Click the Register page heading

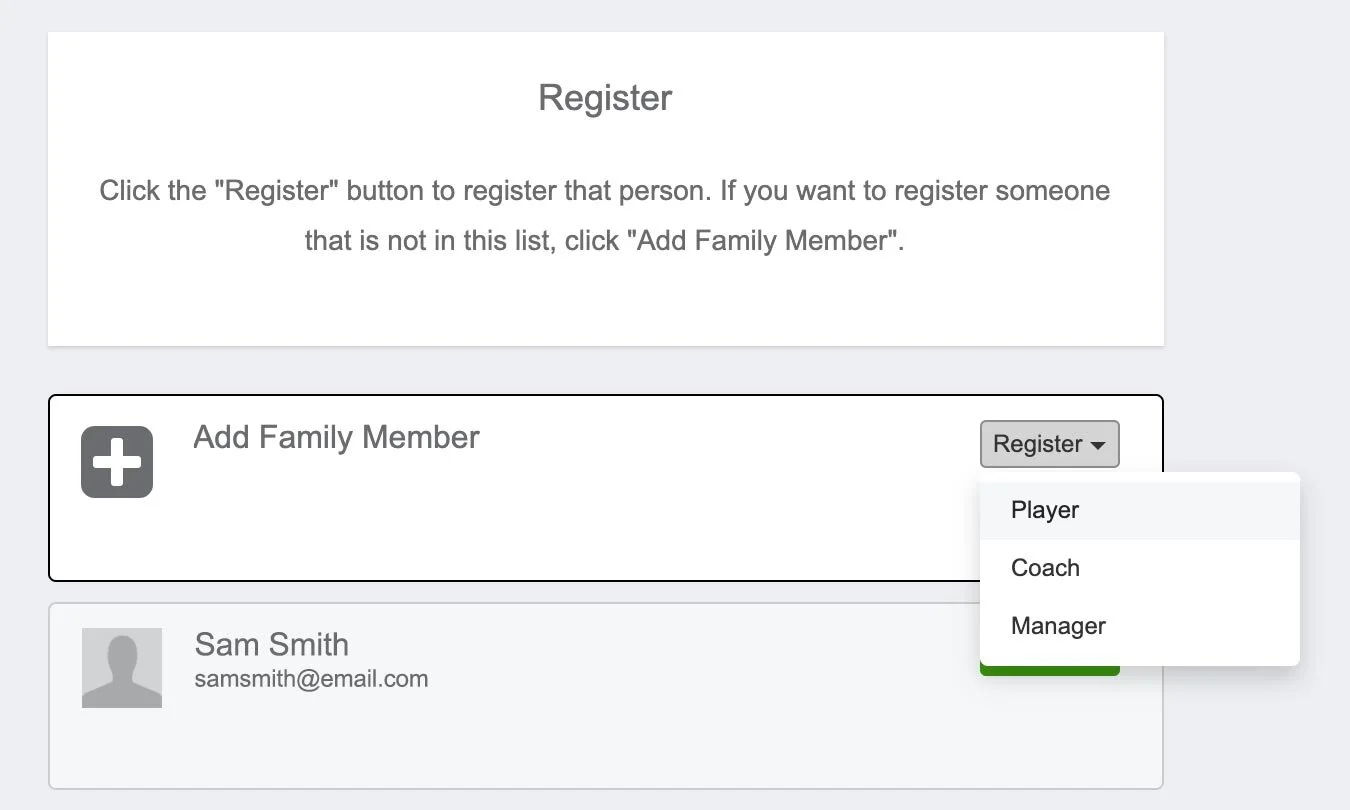605,98
